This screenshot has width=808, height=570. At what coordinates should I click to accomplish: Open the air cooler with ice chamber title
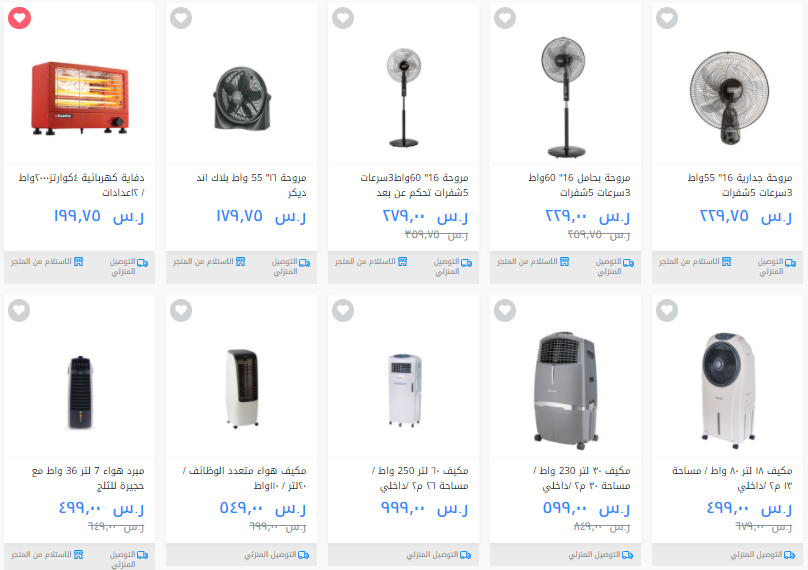click(x=88, y=478)
